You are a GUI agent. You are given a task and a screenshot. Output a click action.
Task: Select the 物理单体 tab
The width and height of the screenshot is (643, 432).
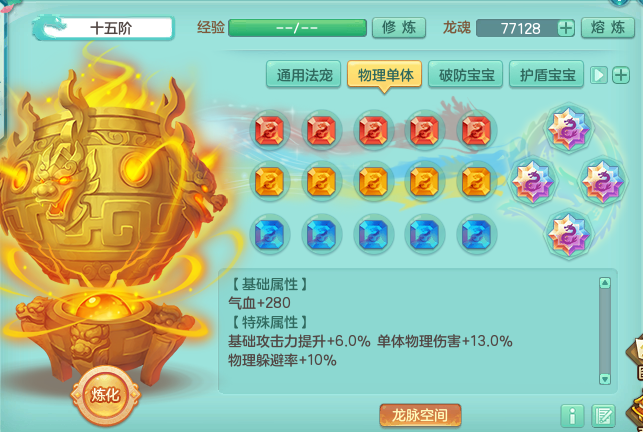tap(384, 74)
